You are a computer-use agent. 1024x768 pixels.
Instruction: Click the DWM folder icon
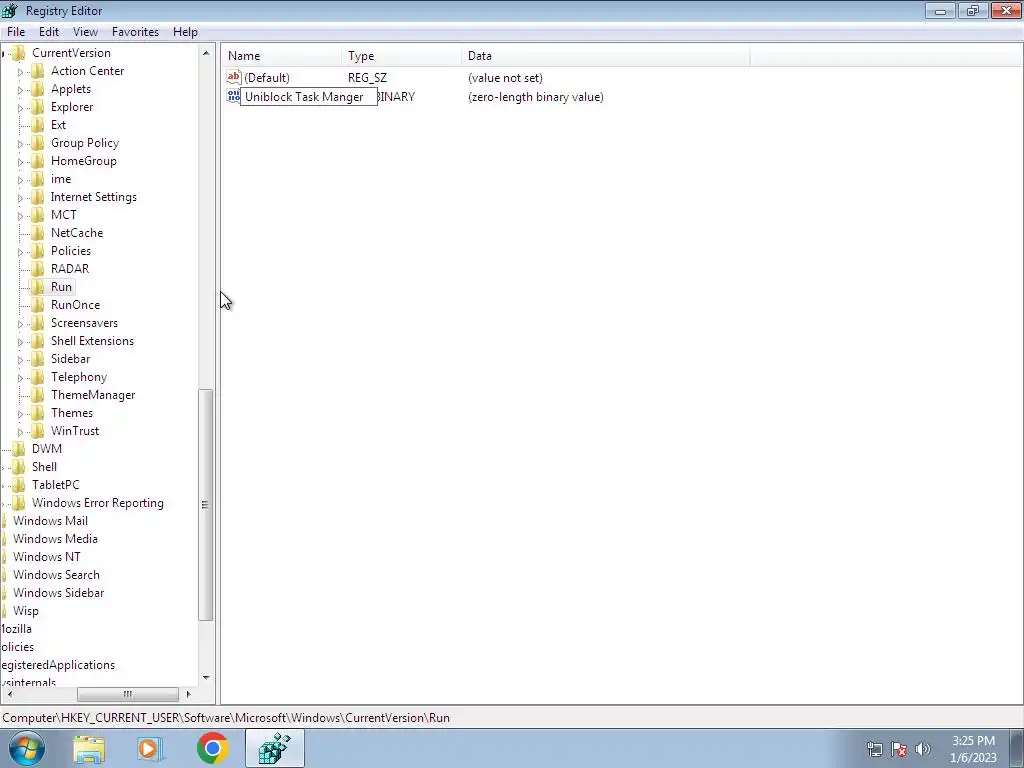[19, 449]
